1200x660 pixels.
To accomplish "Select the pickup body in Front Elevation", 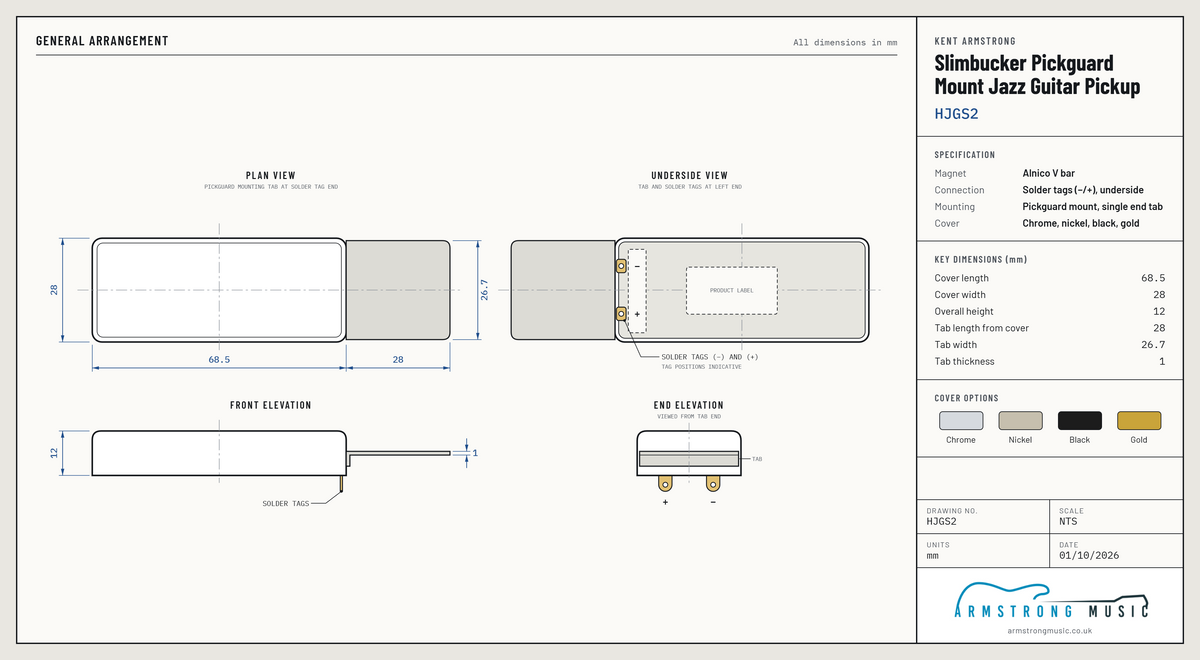I will tap(219, 452).
